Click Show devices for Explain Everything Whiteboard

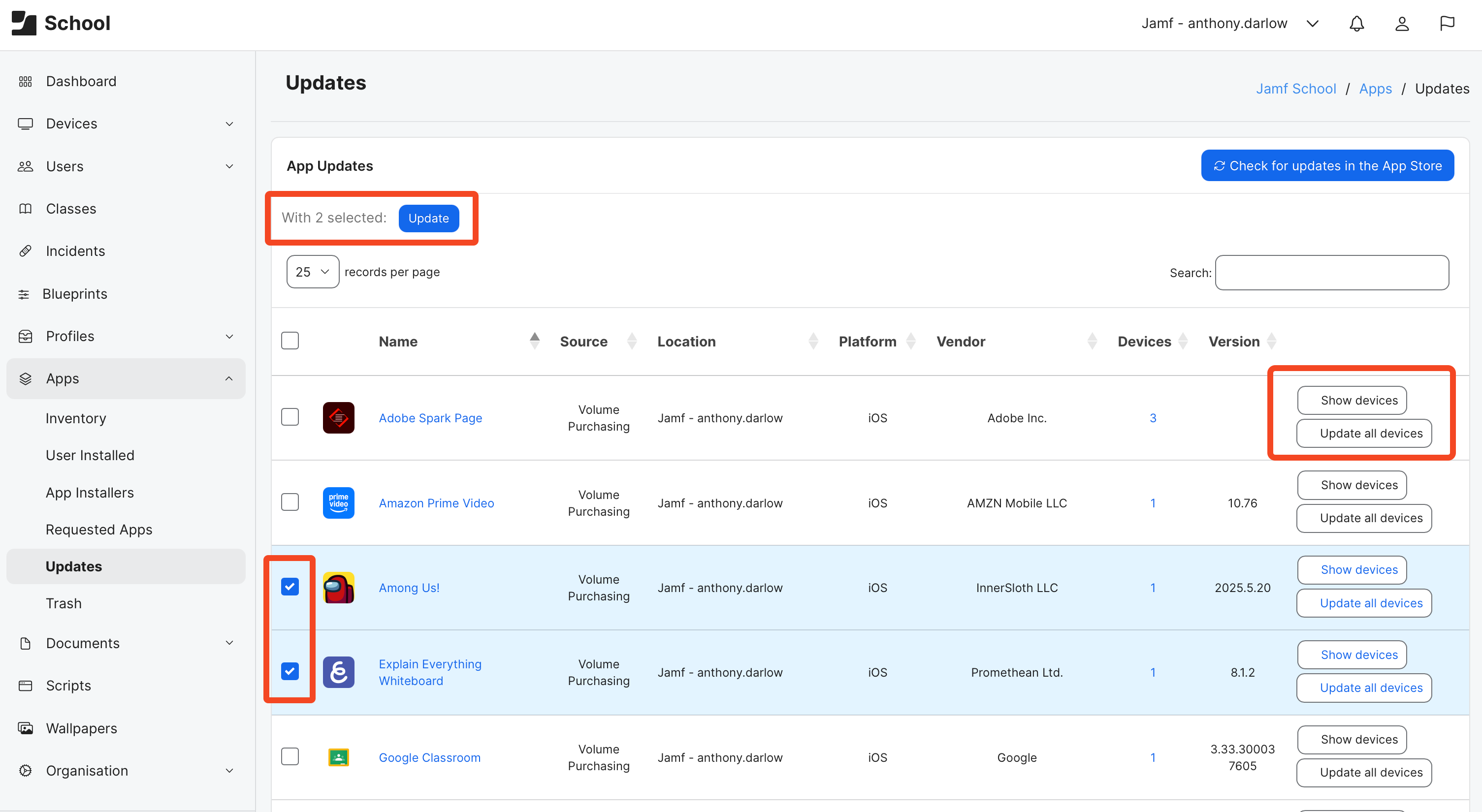(1352, 655)
